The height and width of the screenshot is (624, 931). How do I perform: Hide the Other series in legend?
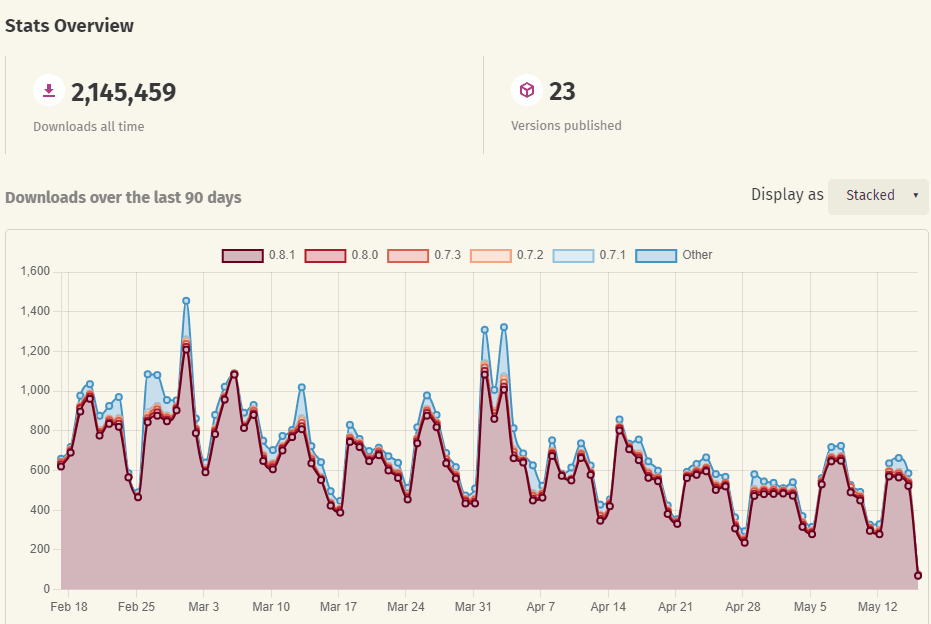tap(656, 255)
